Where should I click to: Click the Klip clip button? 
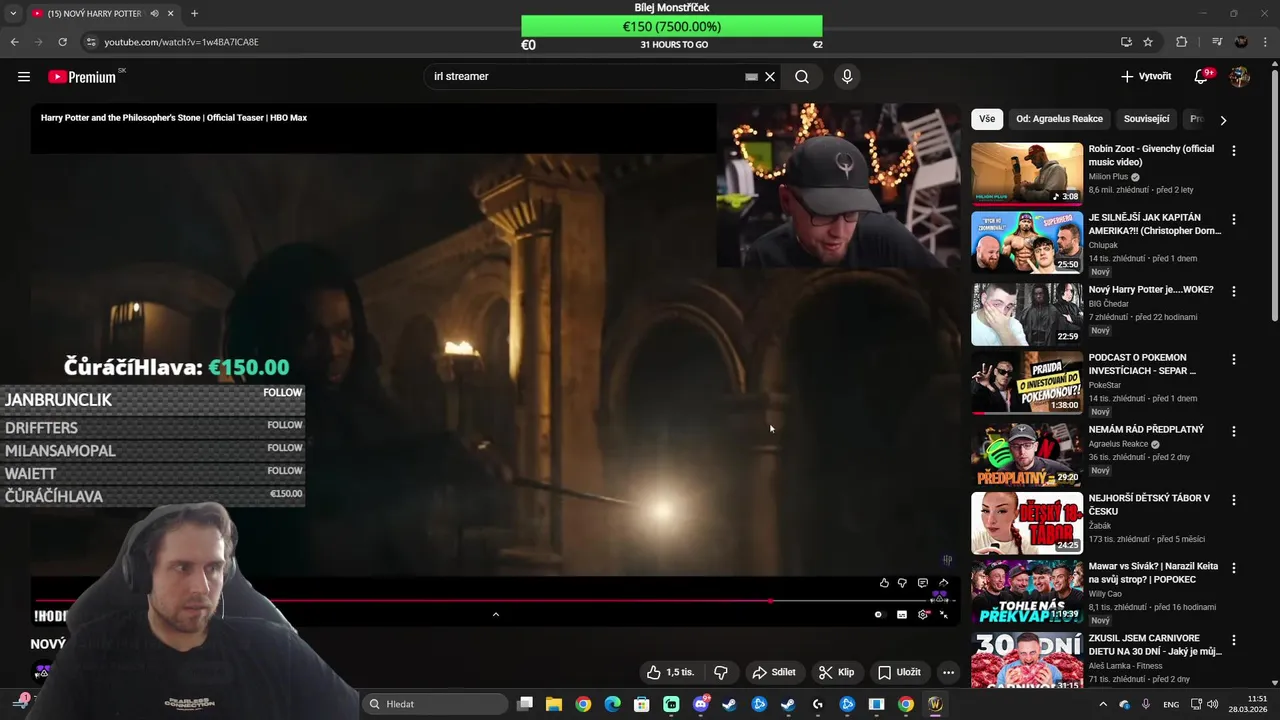pyautogui.click(x=836, y=673)
